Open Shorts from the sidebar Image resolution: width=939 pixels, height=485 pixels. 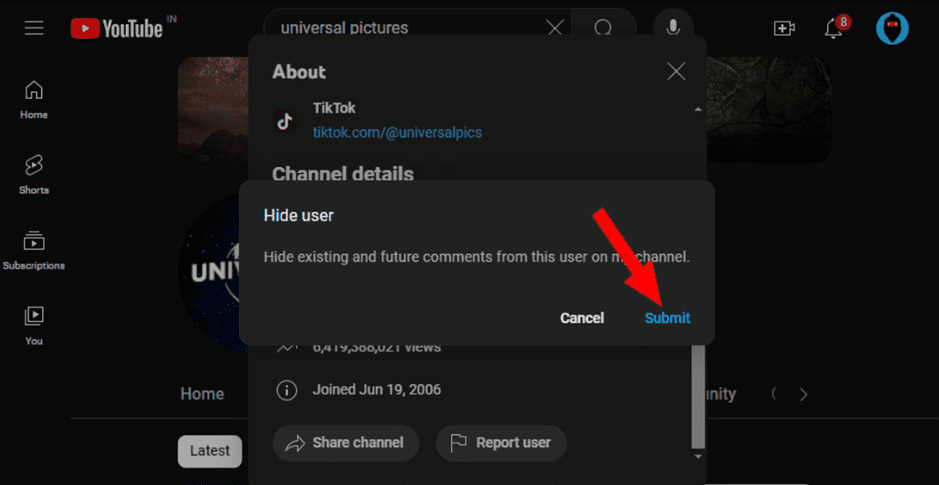click(x=34, y=175)
